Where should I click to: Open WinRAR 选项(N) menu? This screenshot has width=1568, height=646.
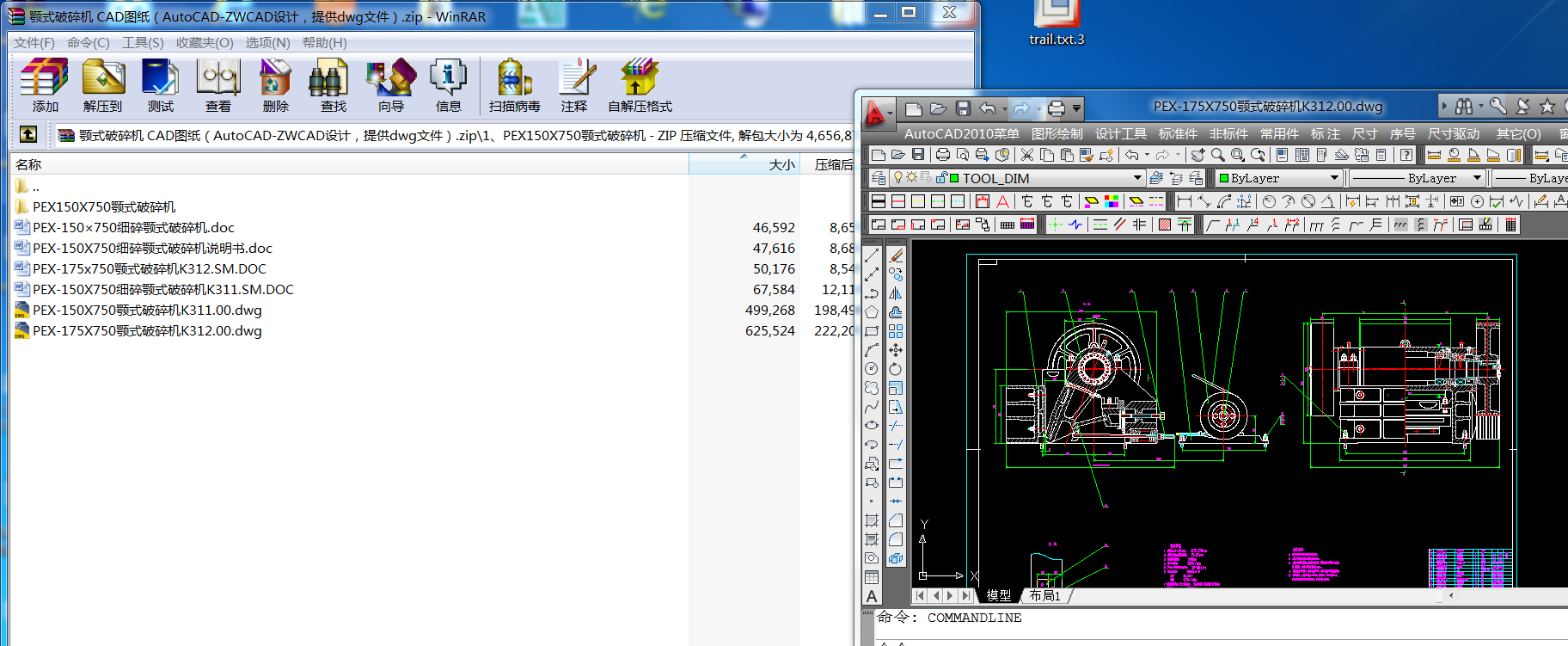(x=267, y=42)
